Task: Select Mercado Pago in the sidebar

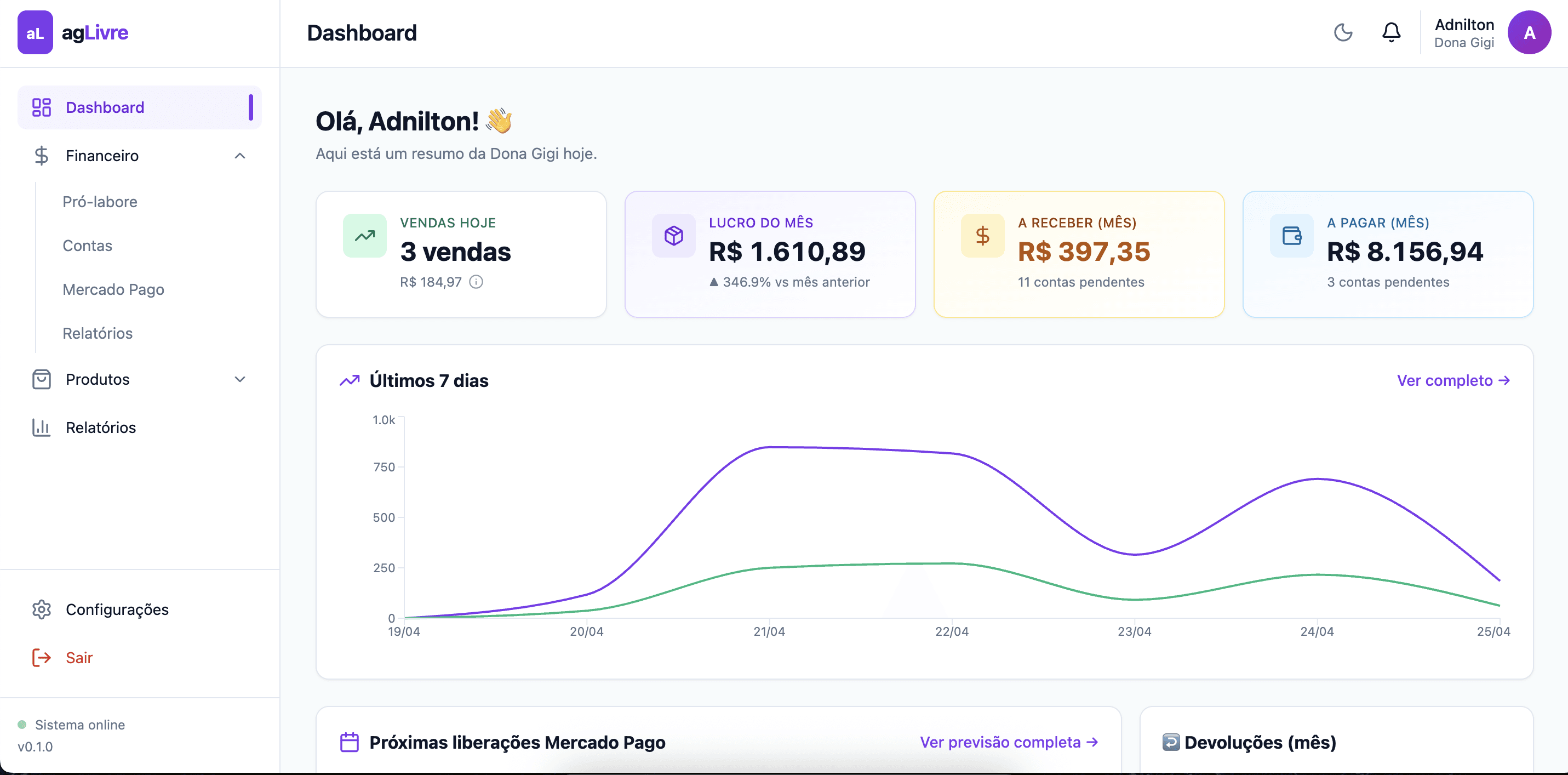Action: click(113, 289)
